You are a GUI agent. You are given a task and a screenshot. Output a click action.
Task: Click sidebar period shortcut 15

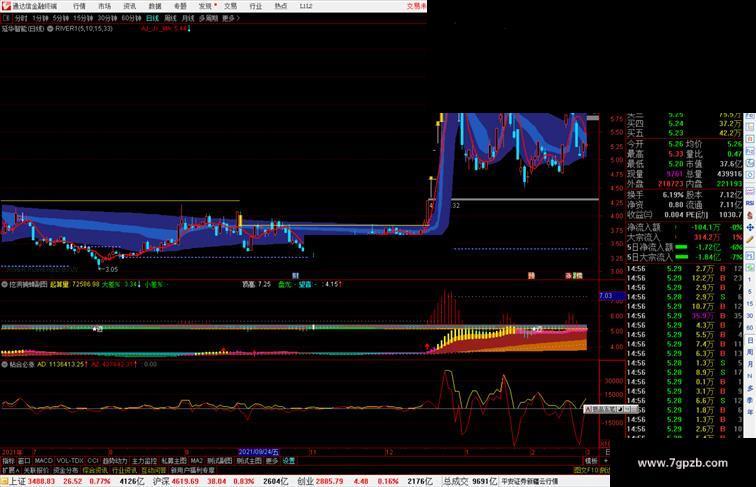(x=750, y=304)
